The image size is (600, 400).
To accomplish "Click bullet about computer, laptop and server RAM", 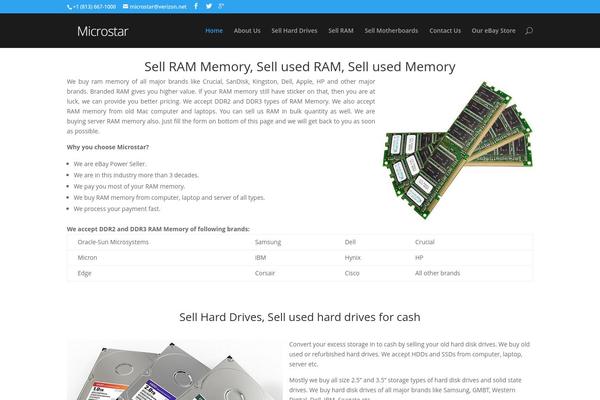I will [169, 198].
